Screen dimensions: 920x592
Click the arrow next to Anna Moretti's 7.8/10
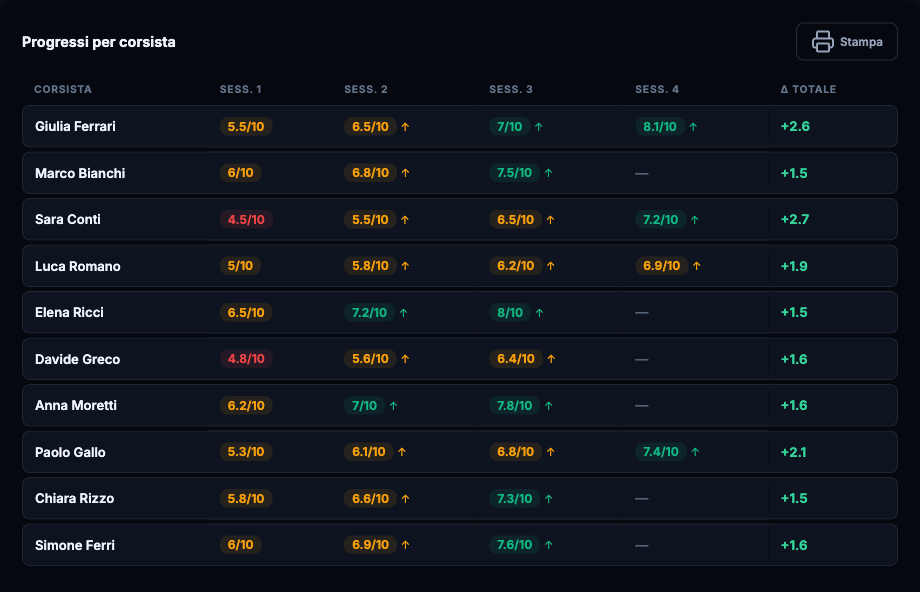point(549,405)
